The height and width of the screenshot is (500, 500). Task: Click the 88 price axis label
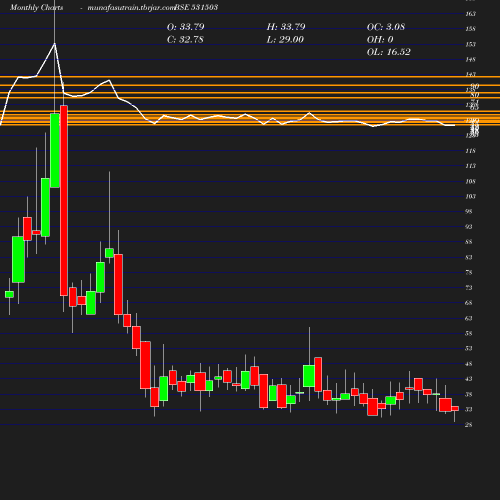(x=469, y=242)
